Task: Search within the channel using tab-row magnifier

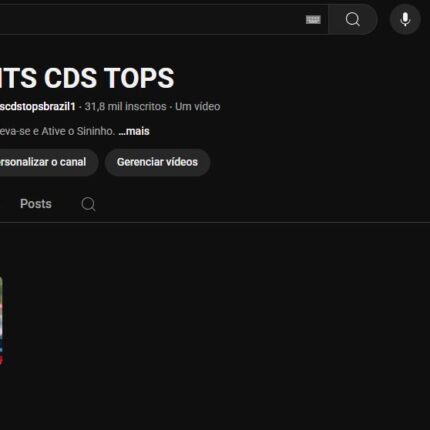Action: point(88,204)
